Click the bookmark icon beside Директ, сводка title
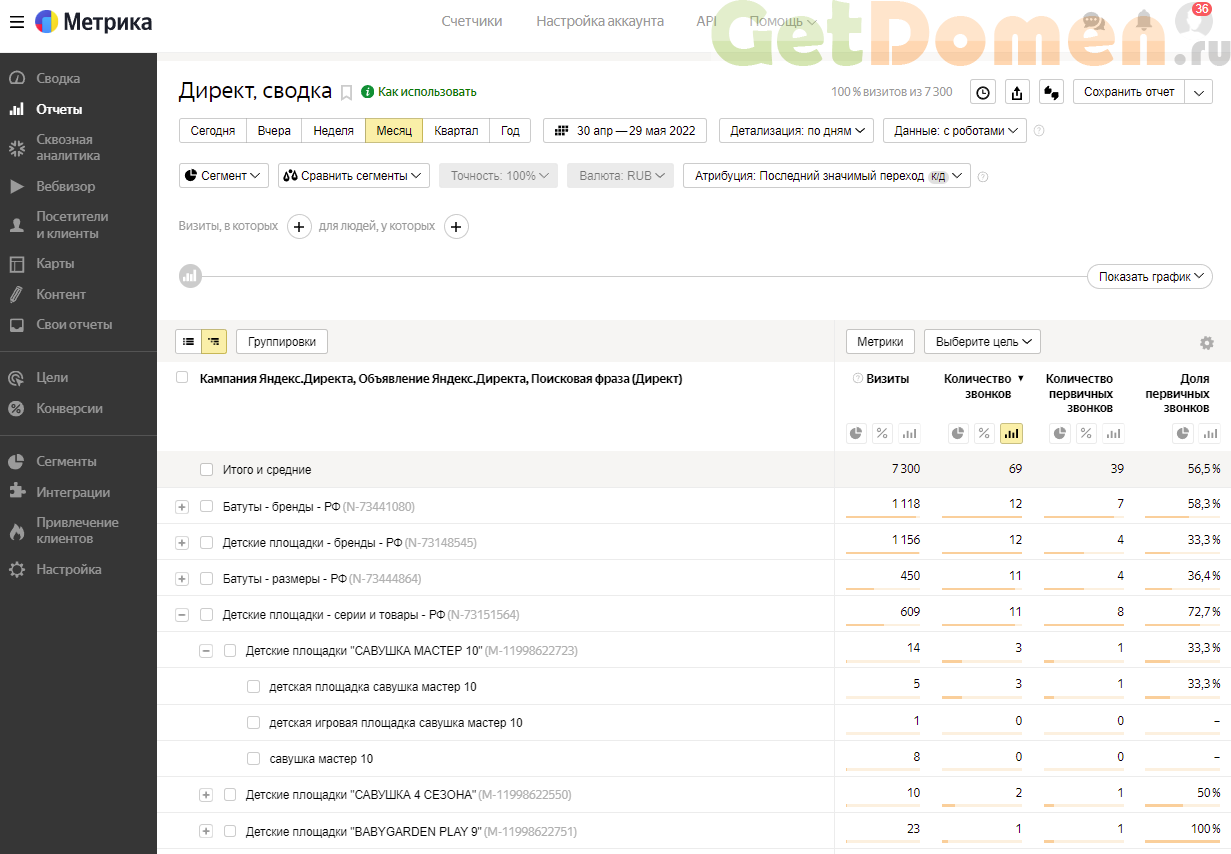1231x854 pixels. [x=347, y=92]
